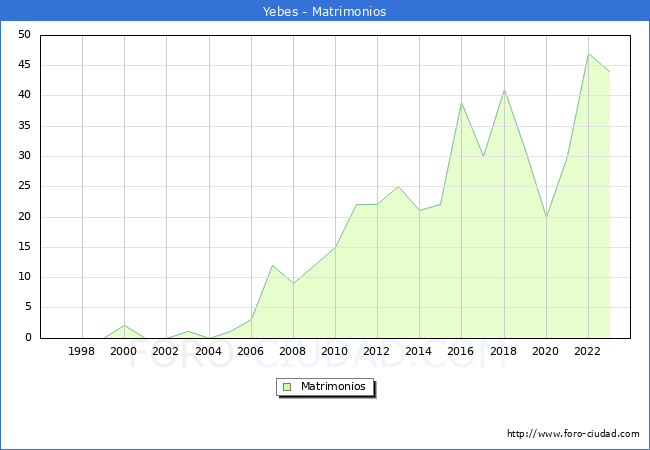Click the Matrimonios legend label
The image size is (650, 450).
333,386
